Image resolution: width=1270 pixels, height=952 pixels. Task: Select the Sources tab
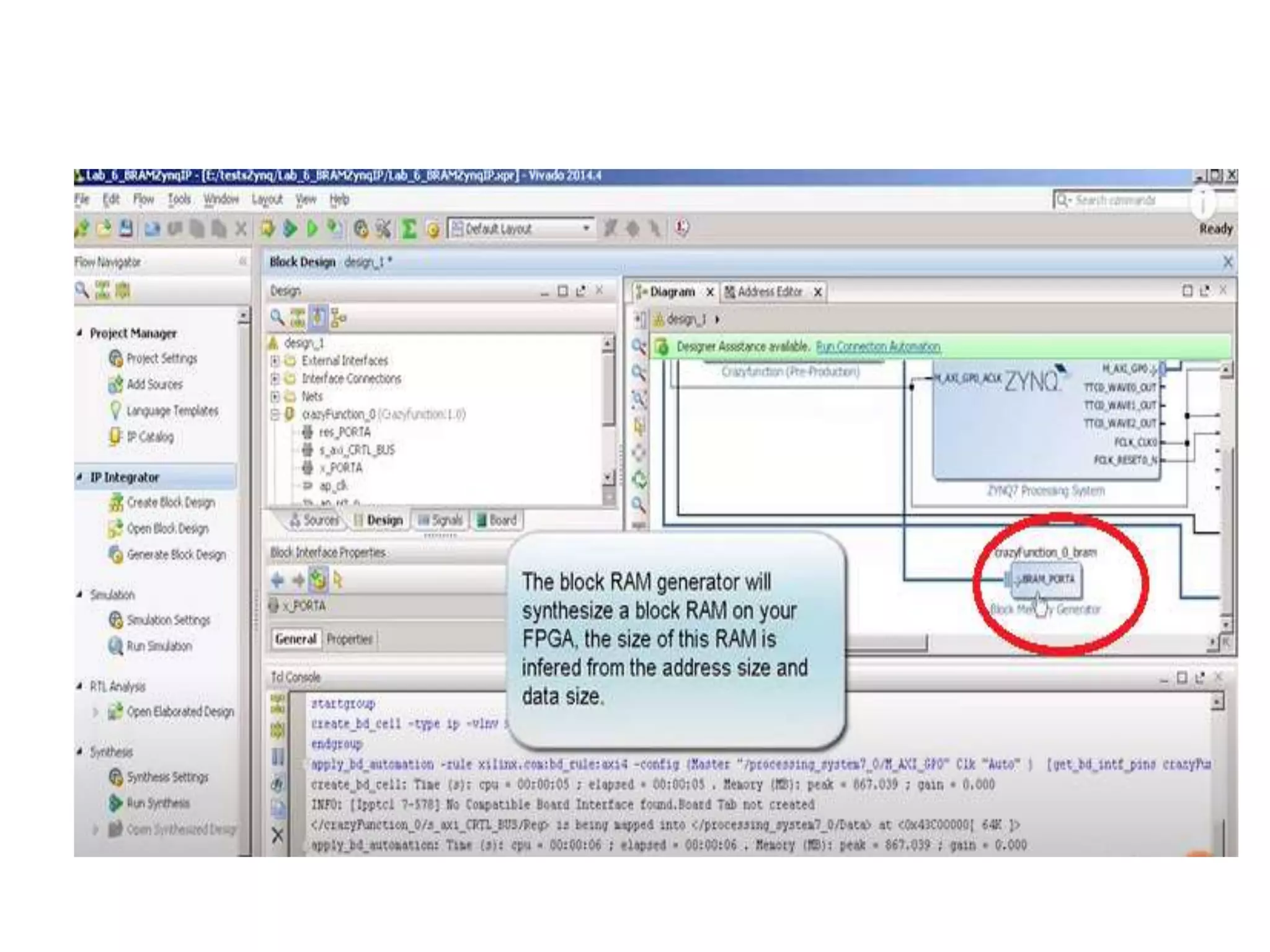pos(315,520)
